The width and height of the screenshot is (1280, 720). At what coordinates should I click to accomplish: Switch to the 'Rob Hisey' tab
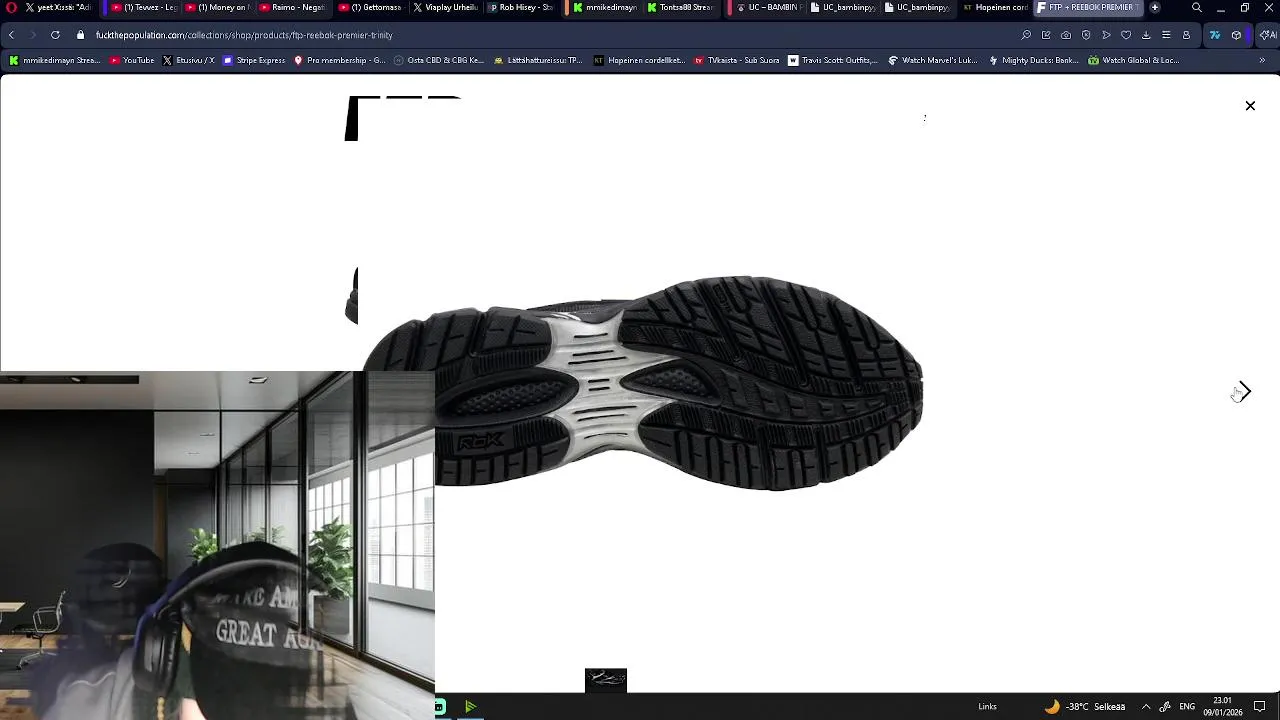(520, 7)
